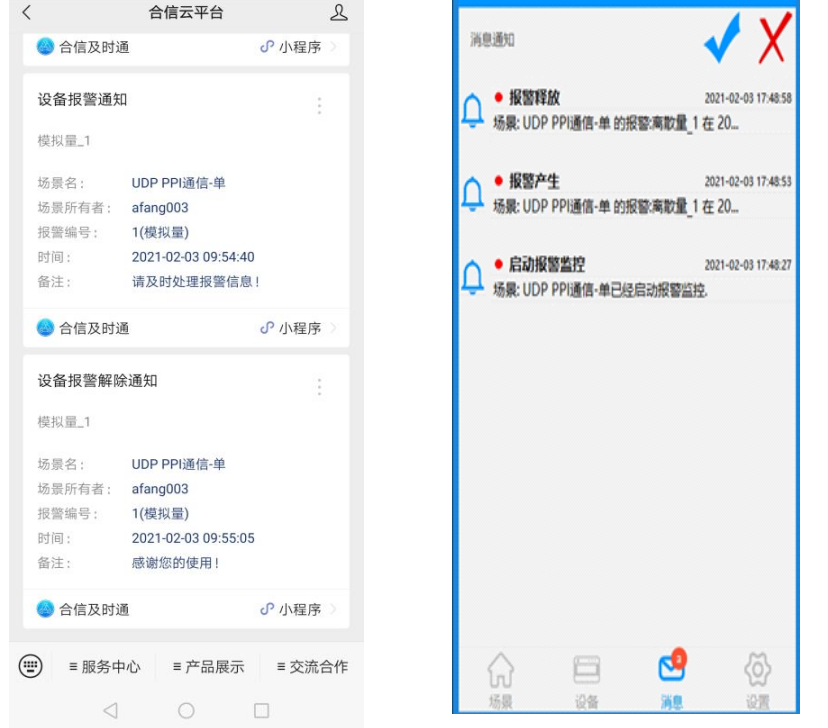Image resolution: width=828 pixels, height=728 pixels.
Task: Tap the bell icon beside 报警产生
Action: point(473,194)
